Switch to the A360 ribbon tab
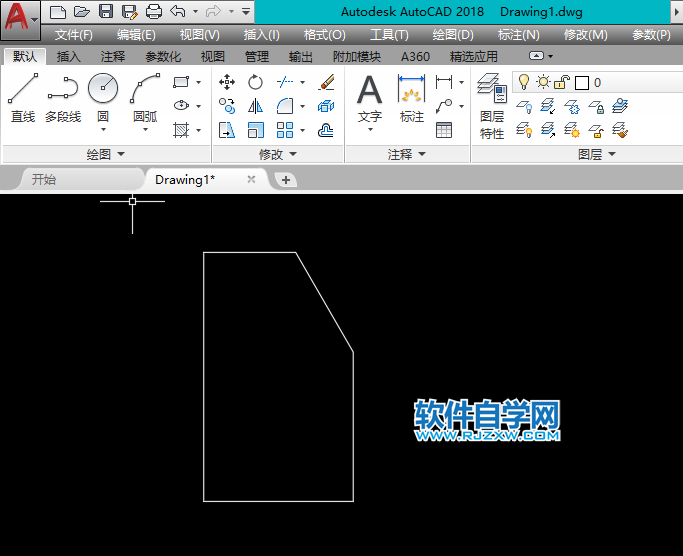The height and width of the screenshot is (556, 683). coord(415,56)
